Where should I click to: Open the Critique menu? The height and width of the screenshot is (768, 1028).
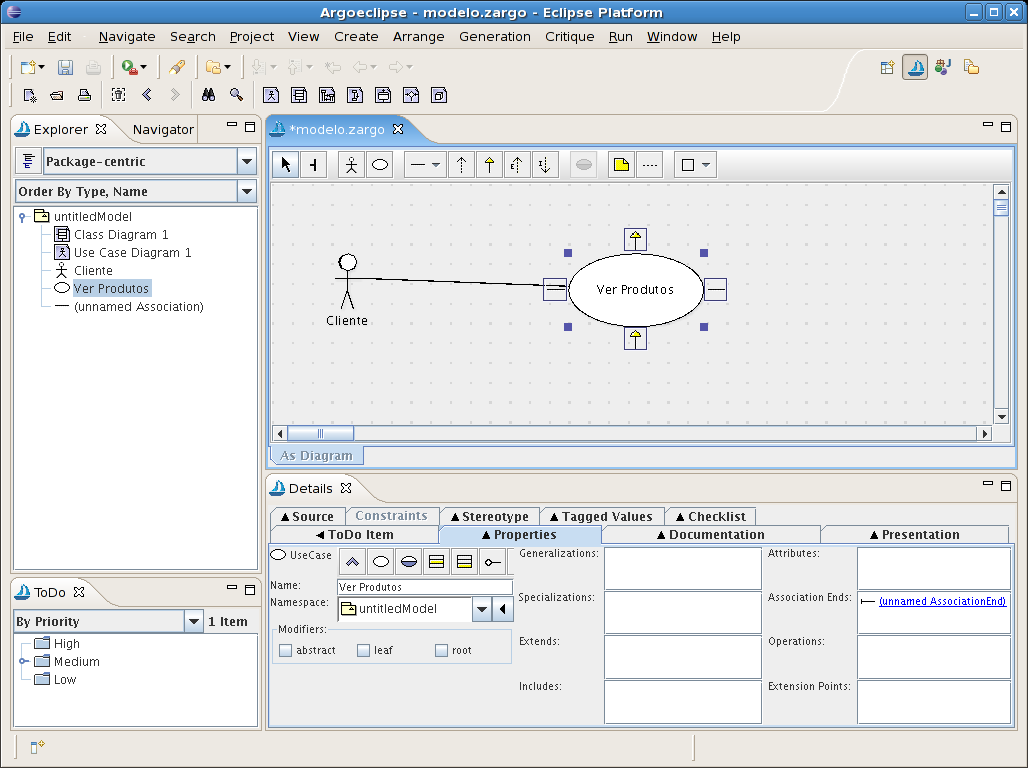569,36
